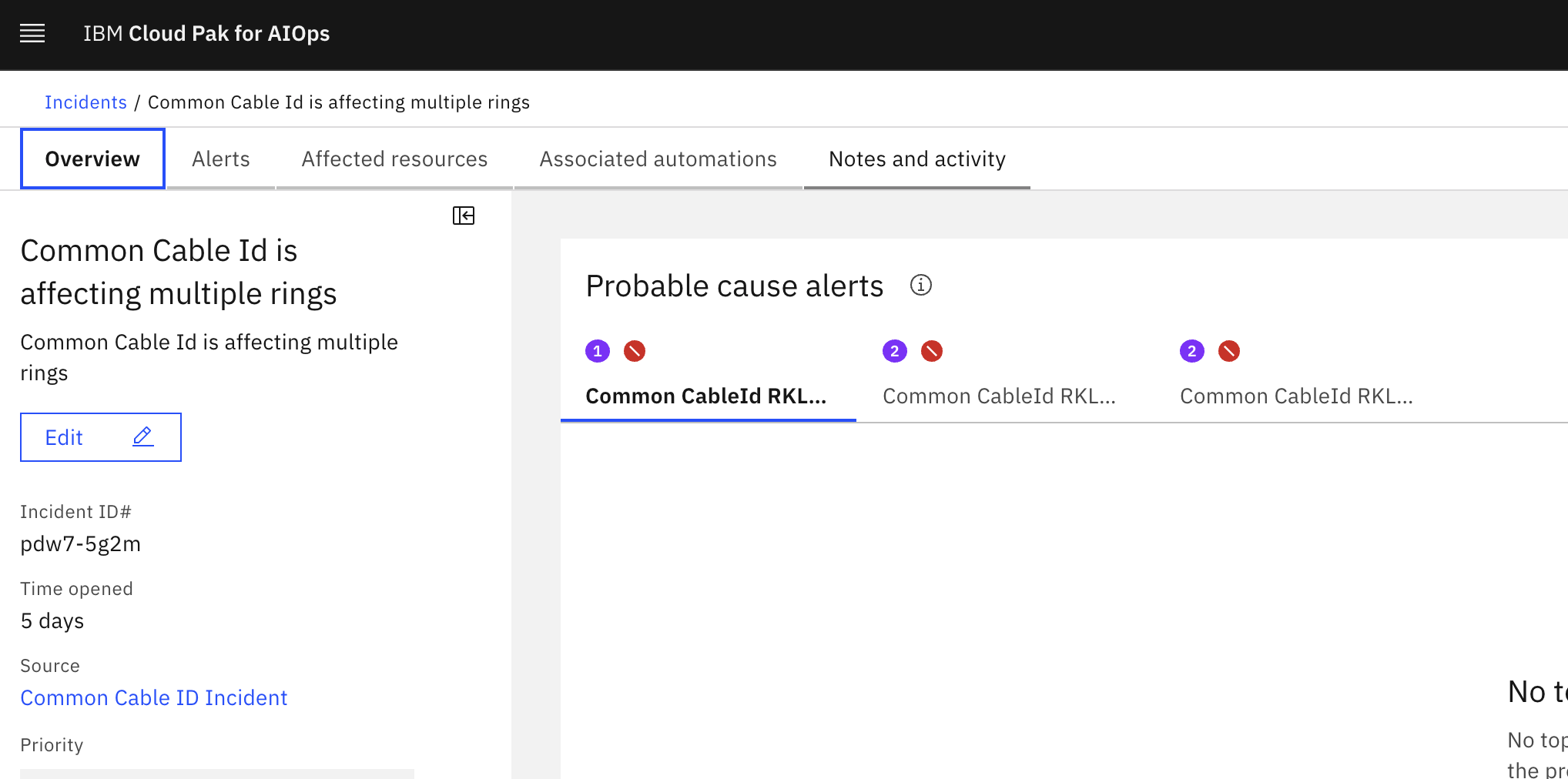Viewport: 1568px width, 779px height.
Task: Switch to the Alerts tab
Action: tap(221, 159)
